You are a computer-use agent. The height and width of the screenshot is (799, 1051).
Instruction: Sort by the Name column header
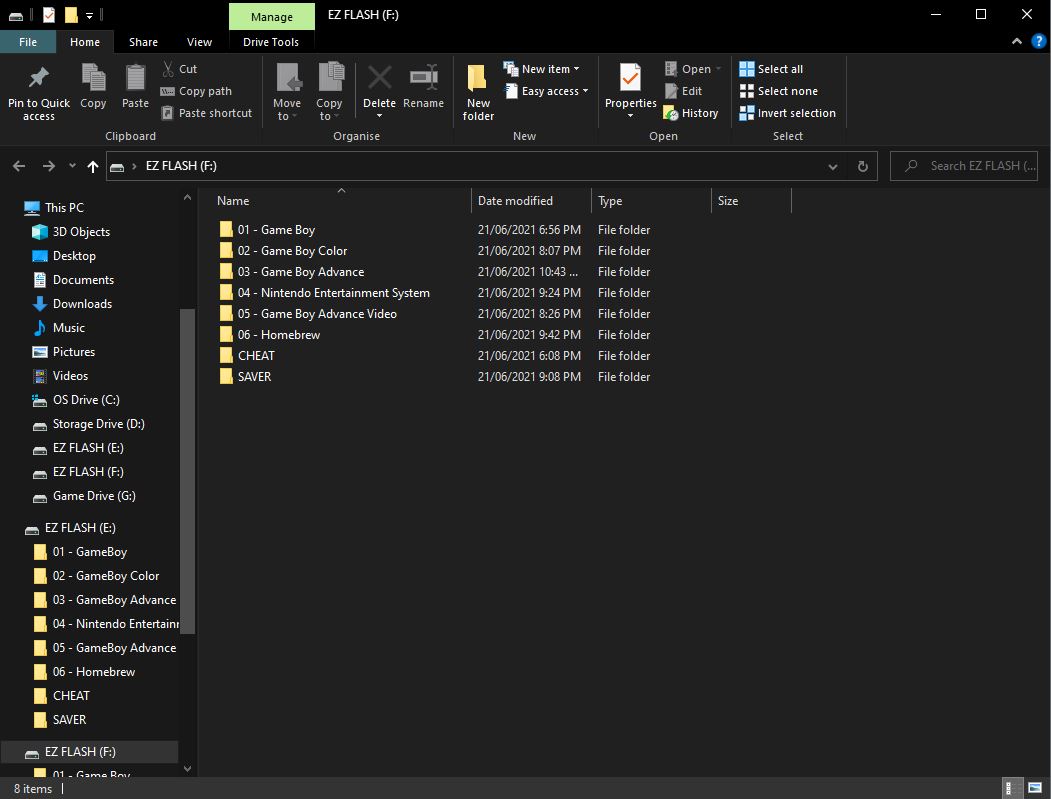click(343, 200)
